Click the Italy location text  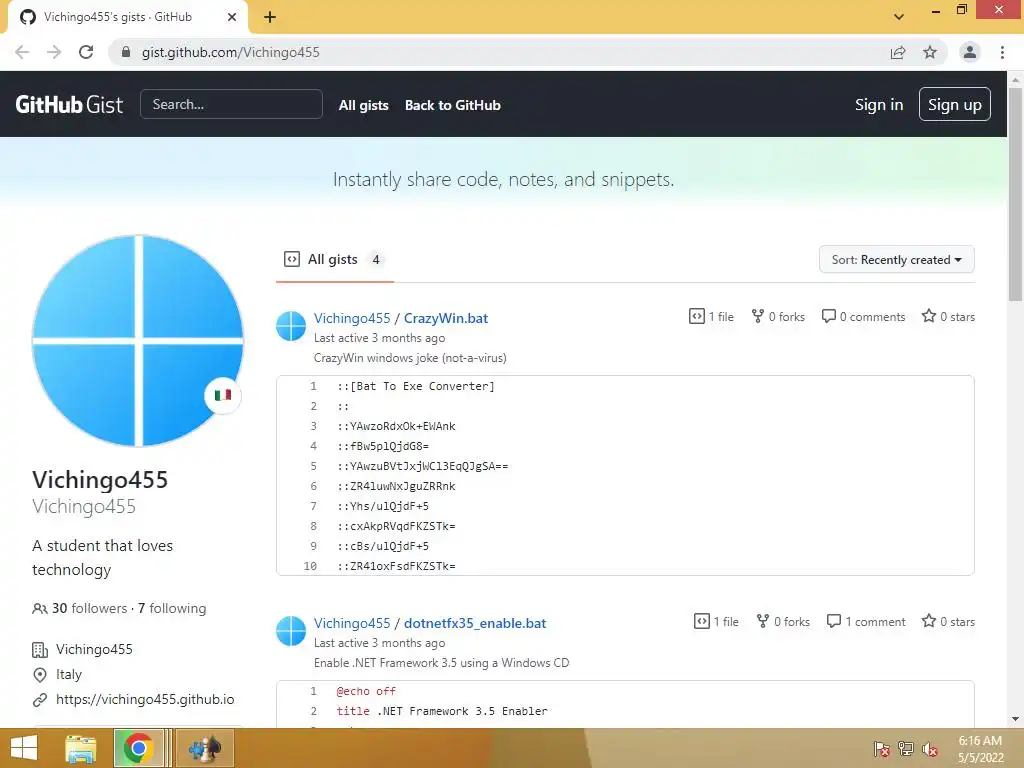(x=69, y=675)
